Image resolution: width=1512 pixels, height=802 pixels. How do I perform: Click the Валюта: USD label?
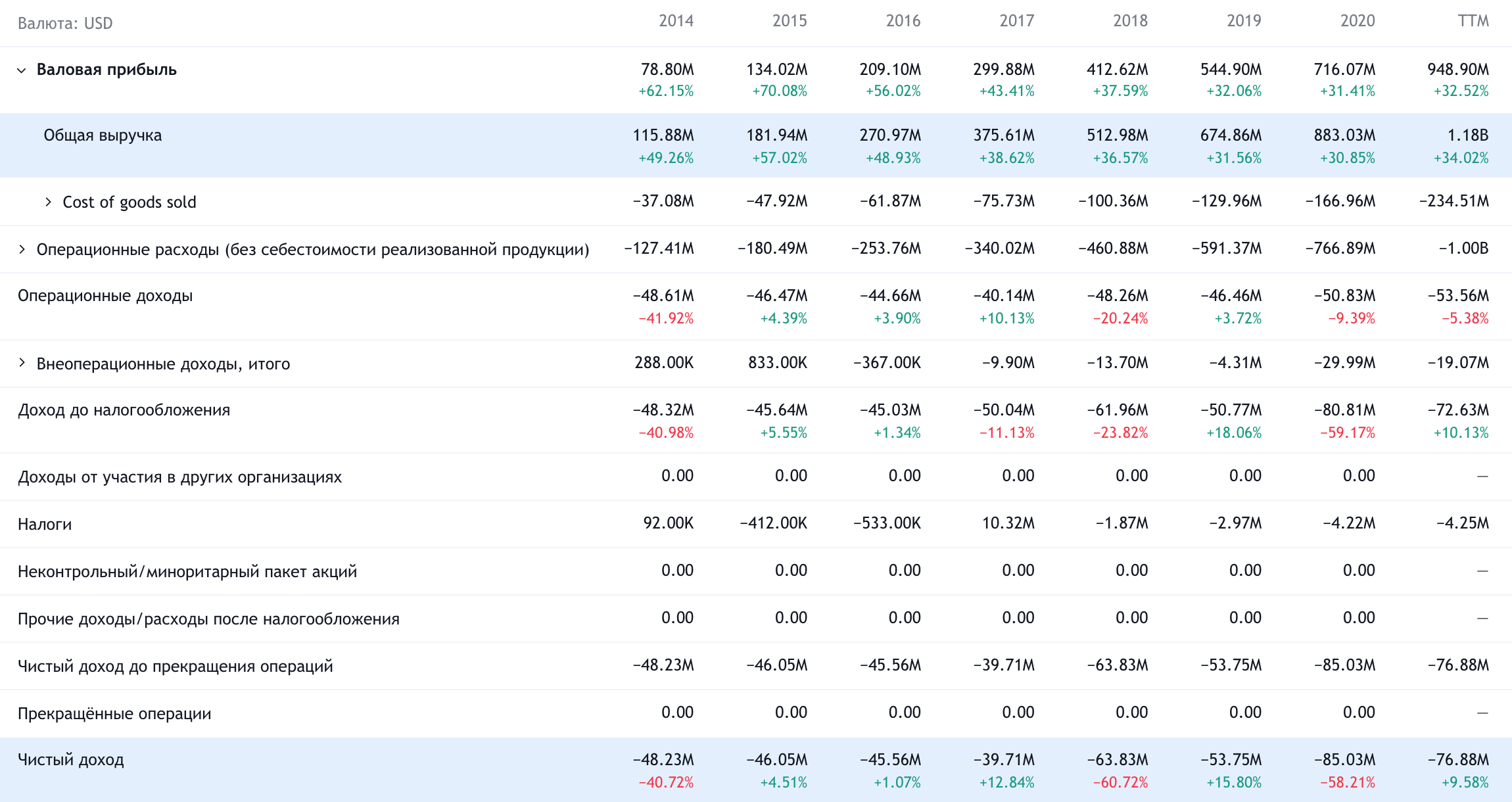pos(65,24)
